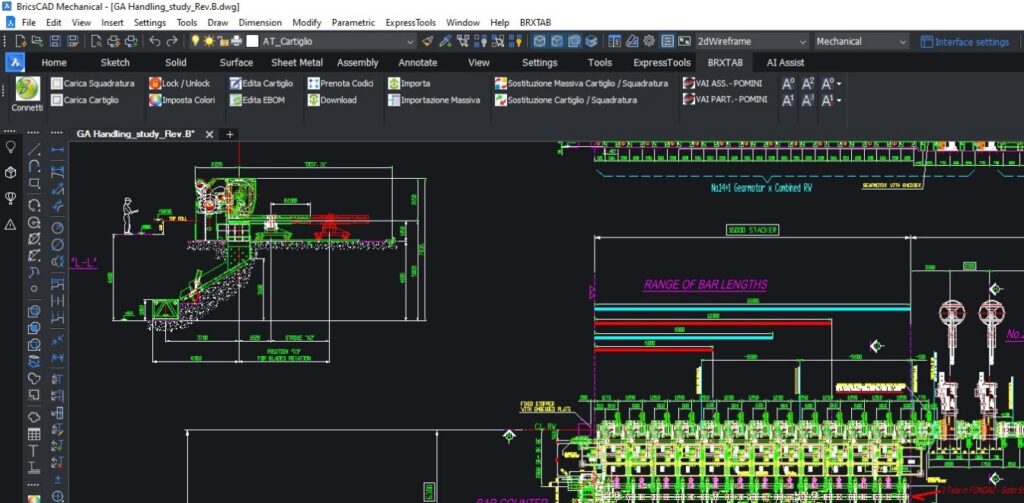Toggle the layer on/off lightbulb icon
The image size is (1024, 503).
pos(196,41)
